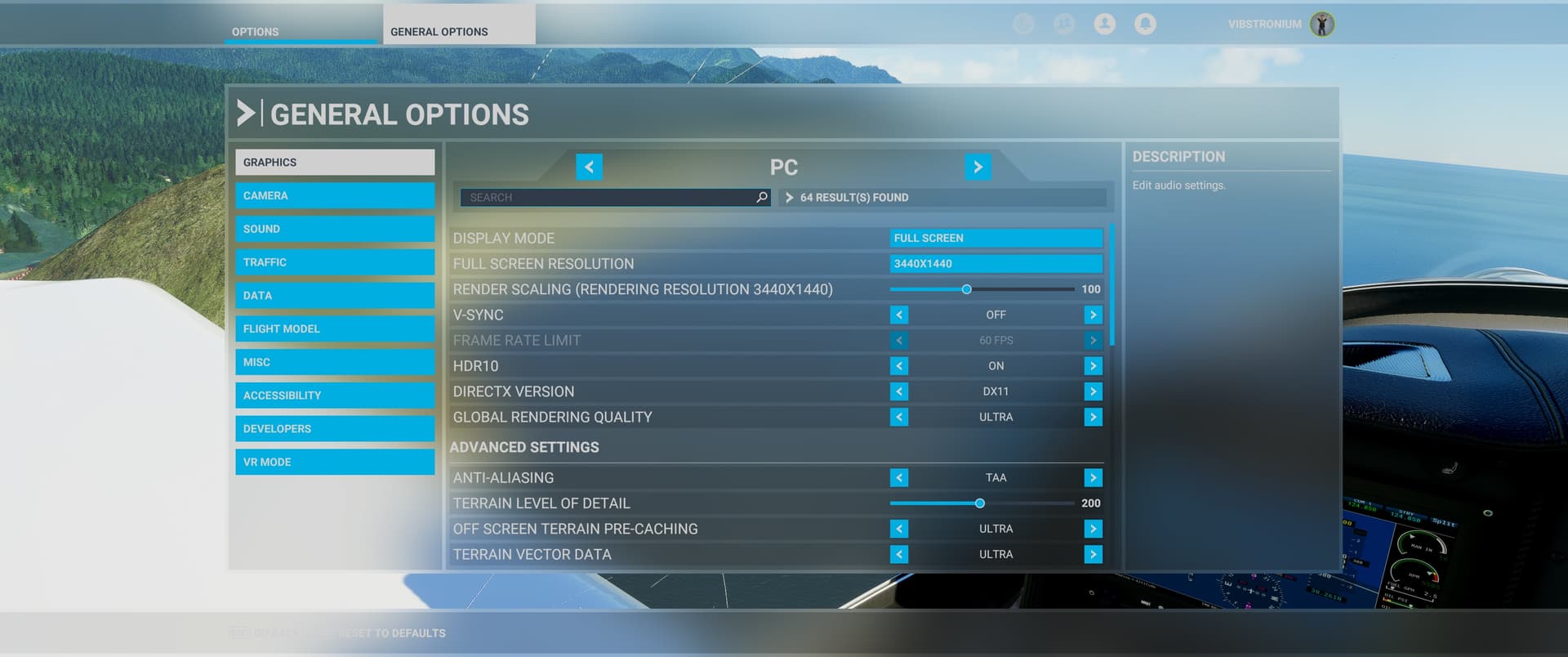Open the General Options tab
Screen dimensions: 1568x657
click(459, 25)
